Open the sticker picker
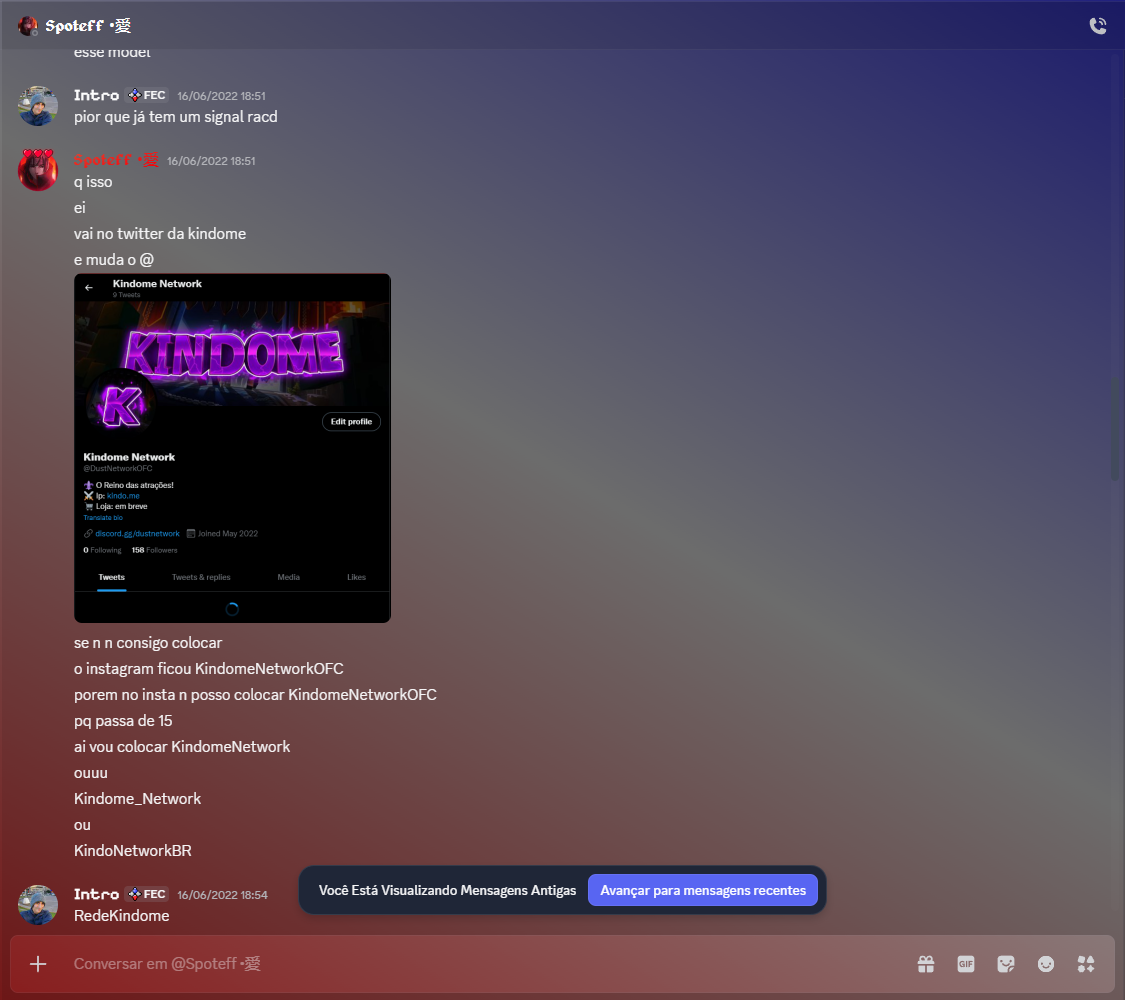 click(x=1006, y=963)
